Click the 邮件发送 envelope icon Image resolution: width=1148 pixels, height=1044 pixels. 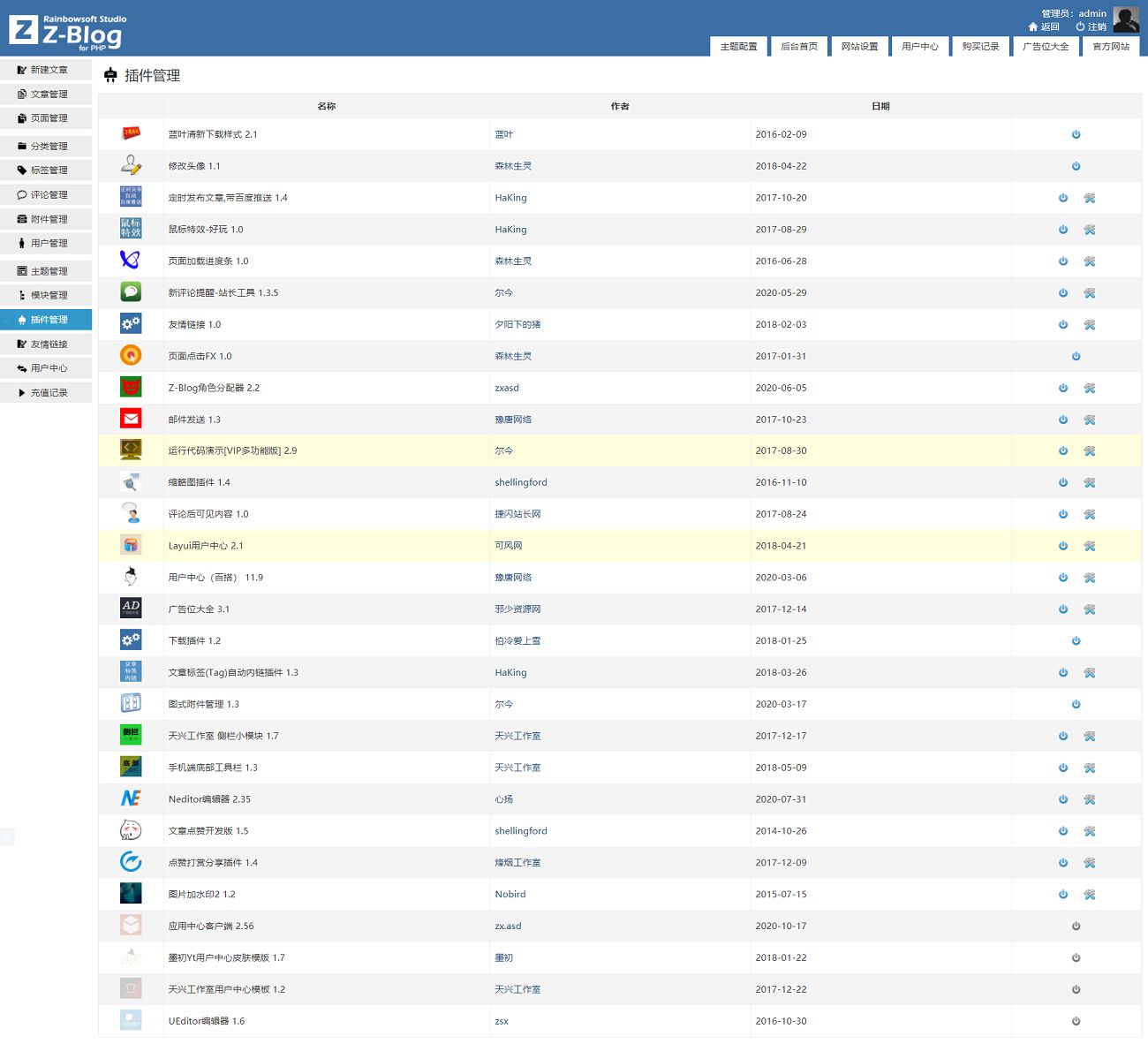point(131,419)
